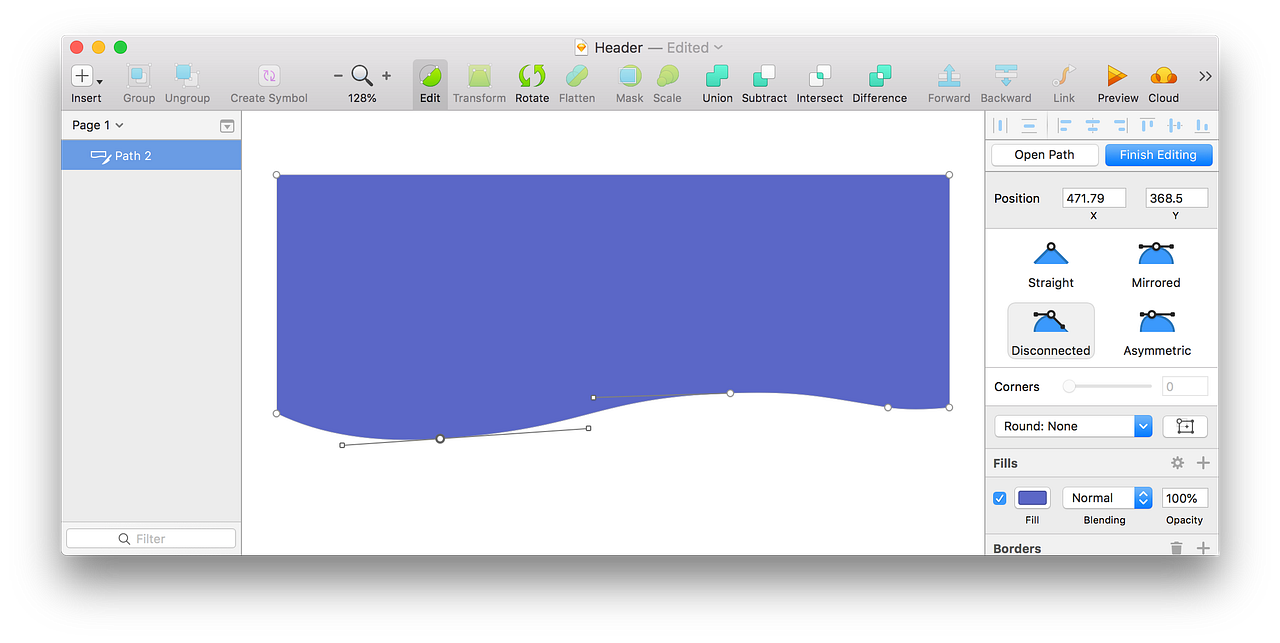Click the Subtract operation icon
1280x643 pixels.
point(764,83)
